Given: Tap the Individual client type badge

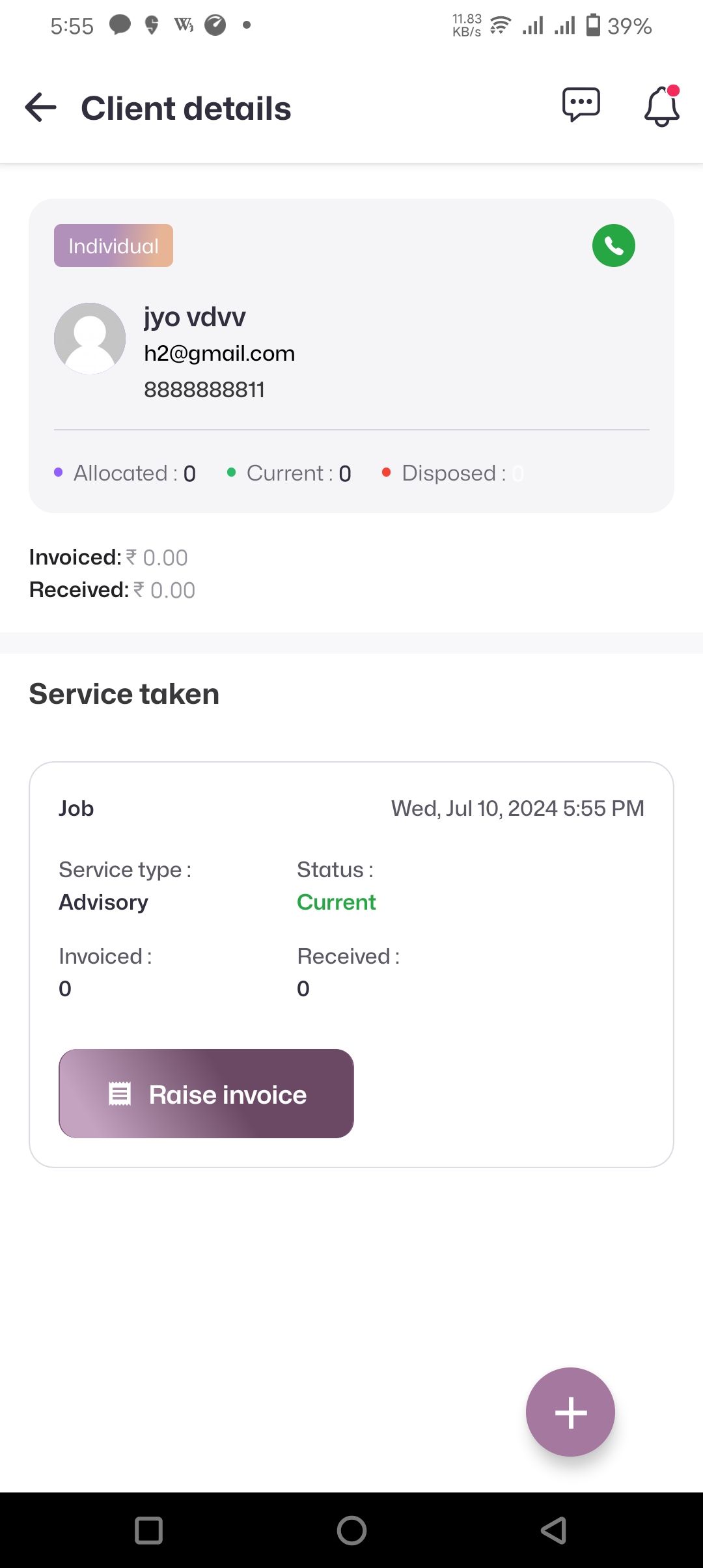Looking at the screenshot, I should [x=113, y=245].
